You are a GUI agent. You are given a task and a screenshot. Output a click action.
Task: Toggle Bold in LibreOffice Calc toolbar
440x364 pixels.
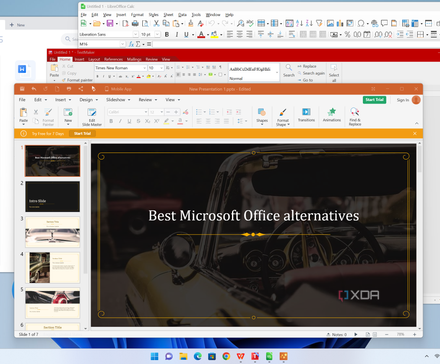pos(167,34)
